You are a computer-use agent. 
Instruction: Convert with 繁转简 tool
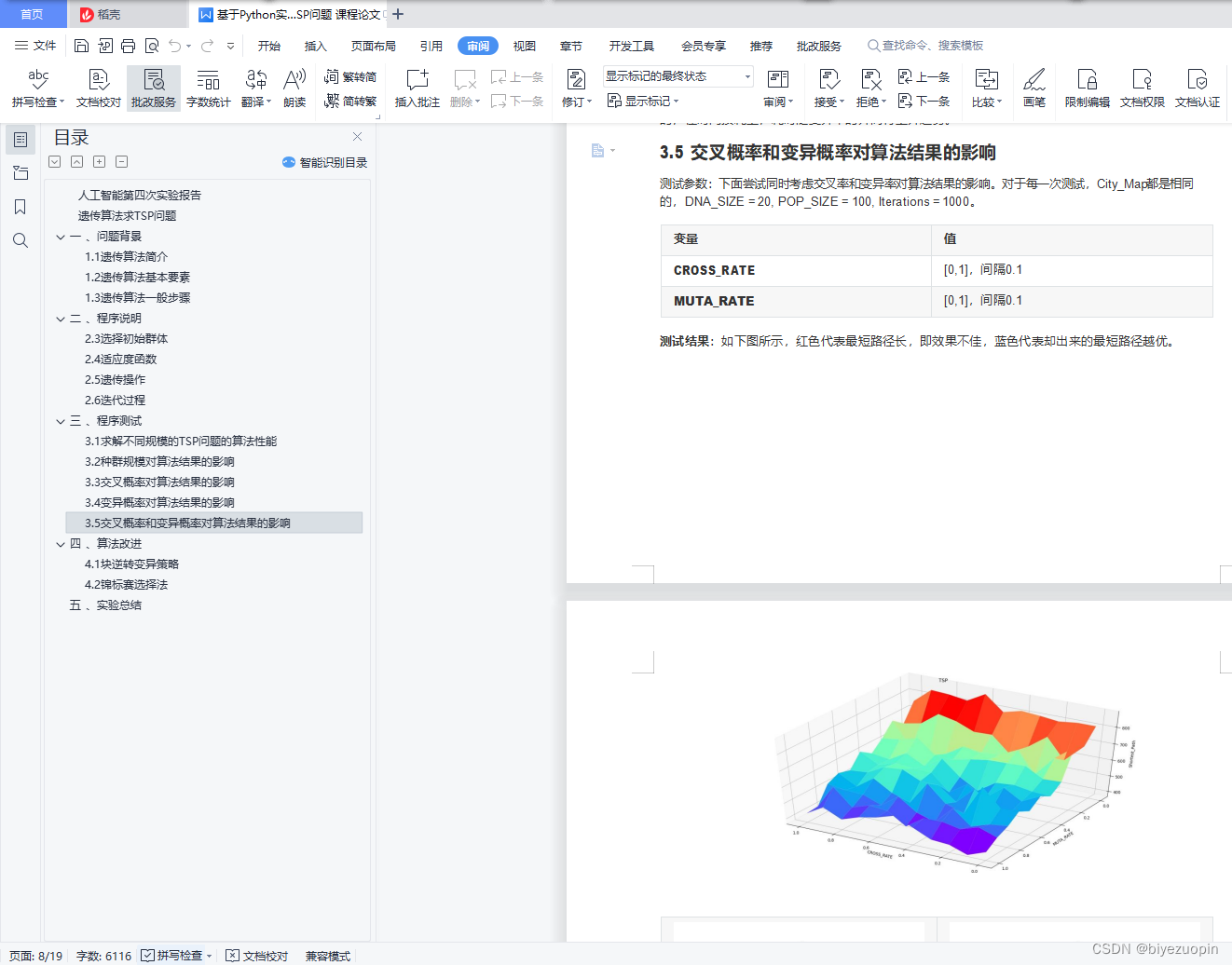click(350, 76)
